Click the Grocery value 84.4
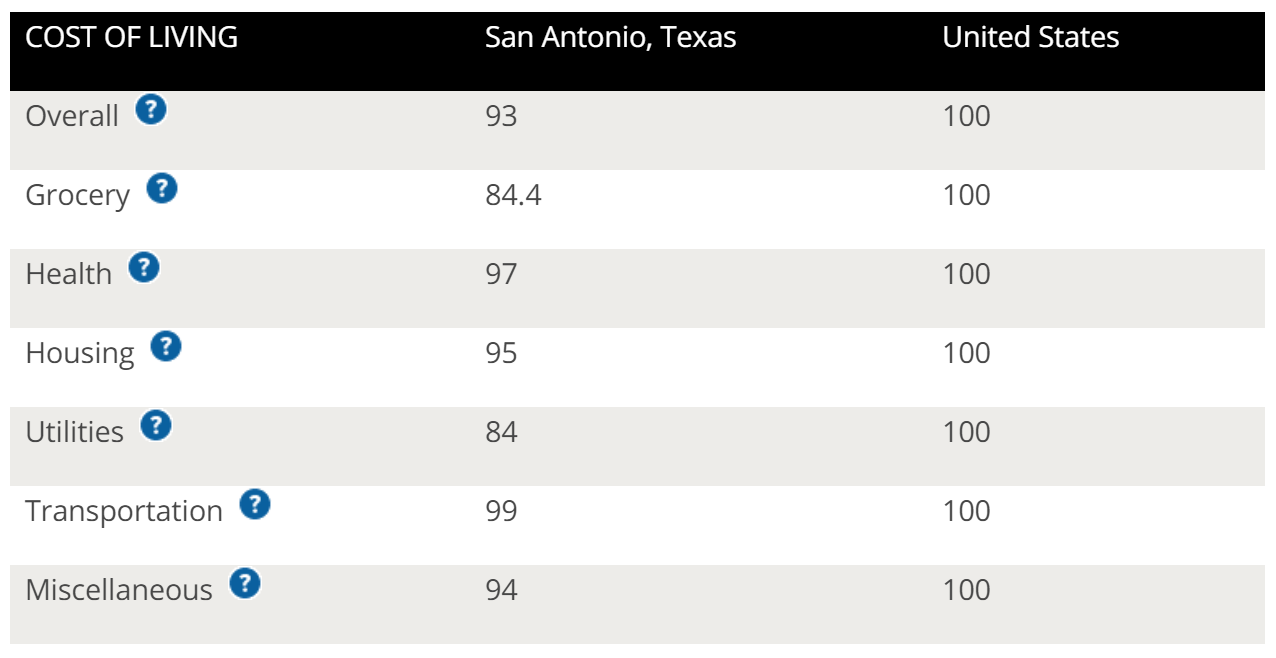The image size is (1276, 658). point(513,195)
